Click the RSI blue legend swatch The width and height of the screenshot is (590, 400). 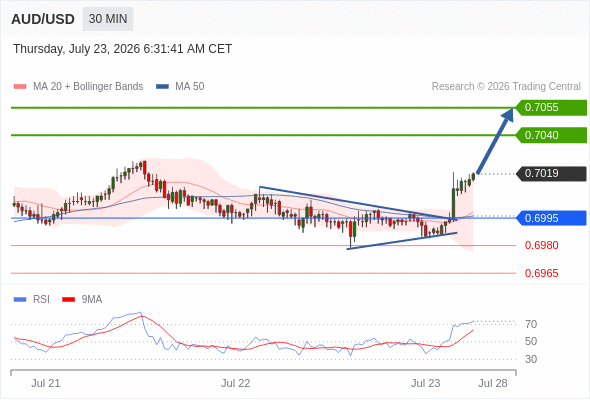tap(20, 300)
